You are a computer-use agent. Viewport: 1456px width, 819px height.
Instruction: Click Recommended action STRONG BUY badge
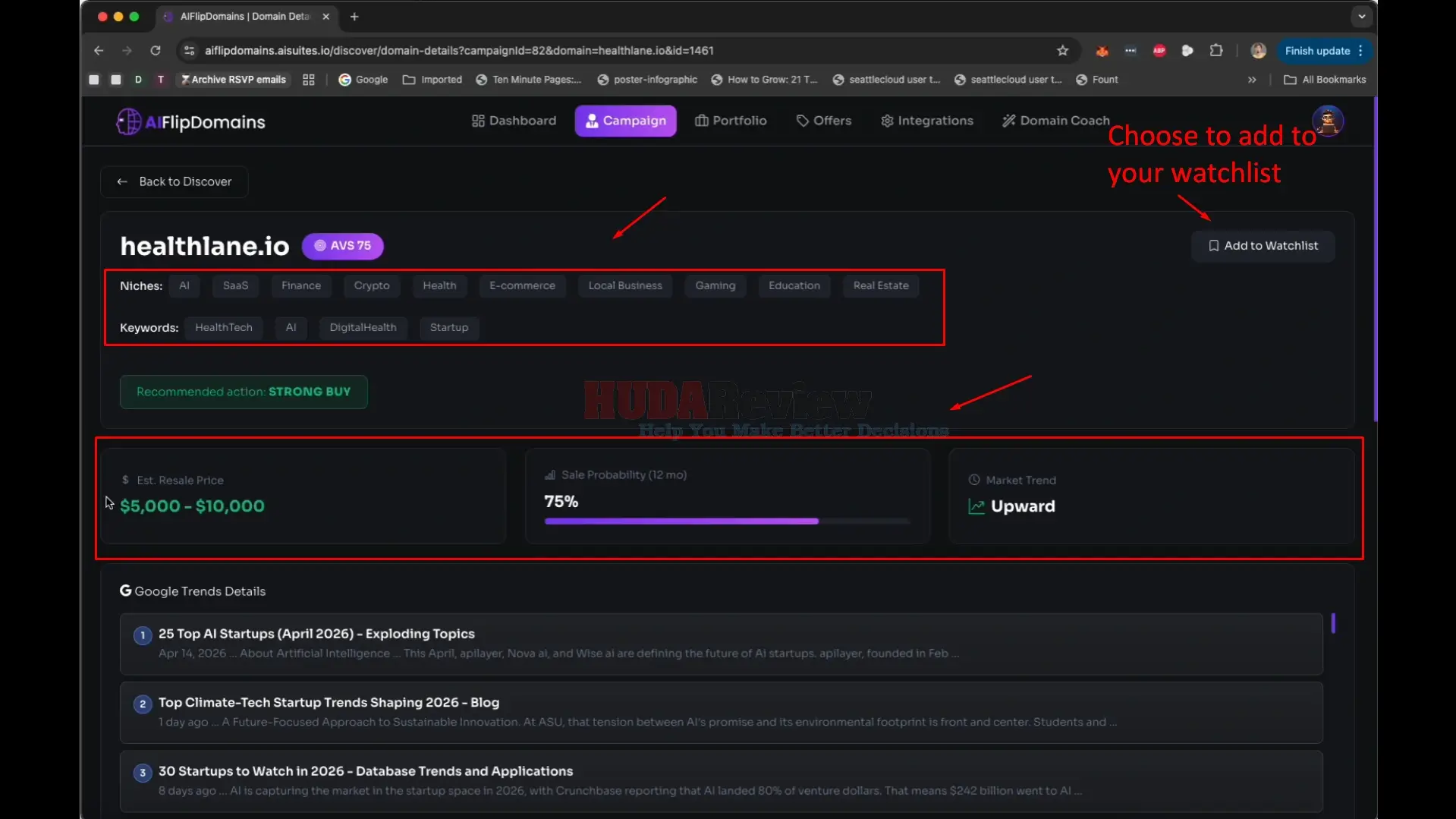pos(244,392)
